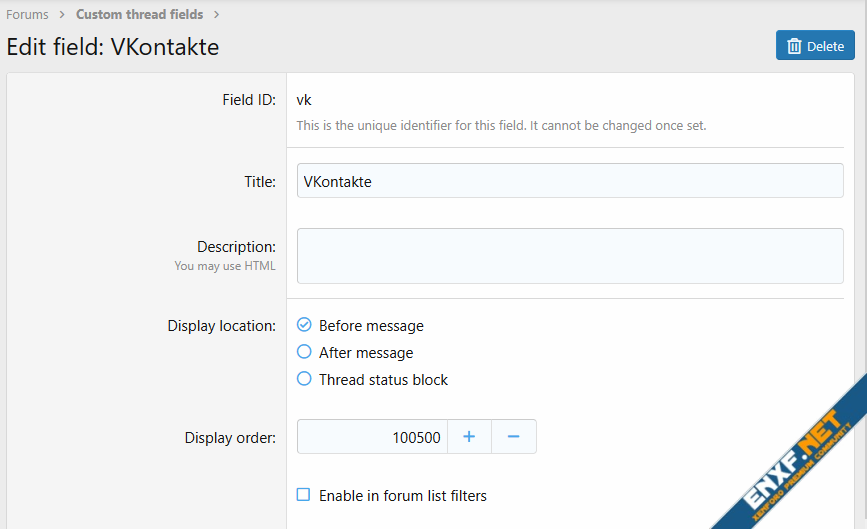867x529 pixels.
Task: Select the Before message radio option
Action: tap(305, 325)
